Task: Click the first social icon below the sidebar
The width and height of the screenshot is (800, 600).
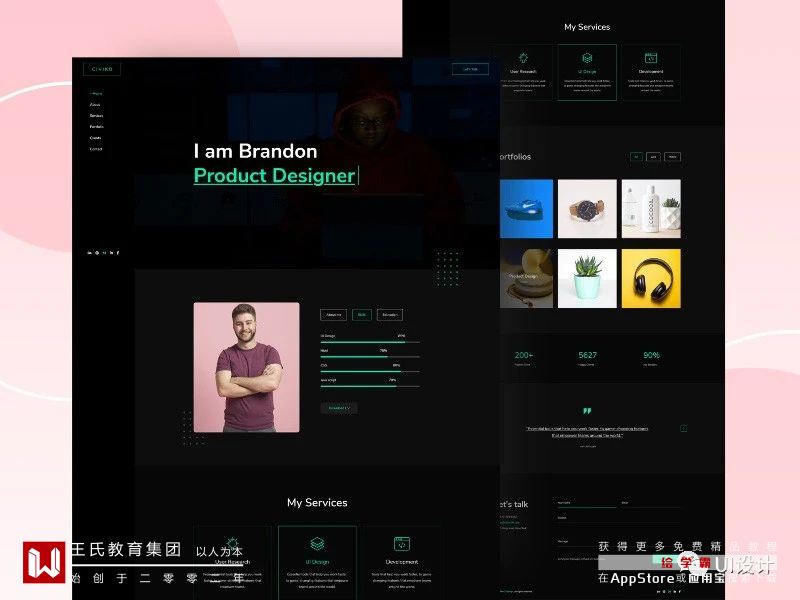Action: click(90, 253)
